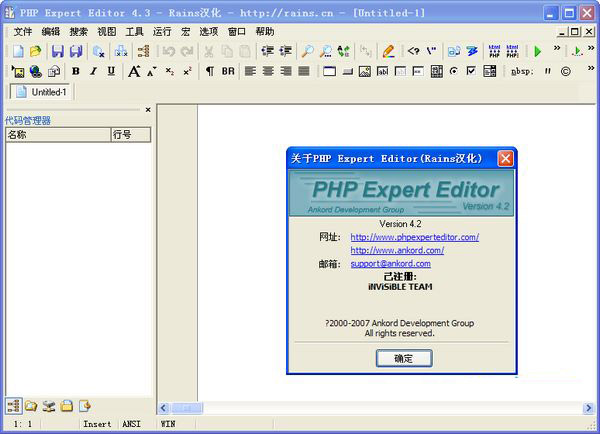The image size is (600, 434).
Task: Click the 确定 button in the About dialog
Action: click(x=404, y=358)
